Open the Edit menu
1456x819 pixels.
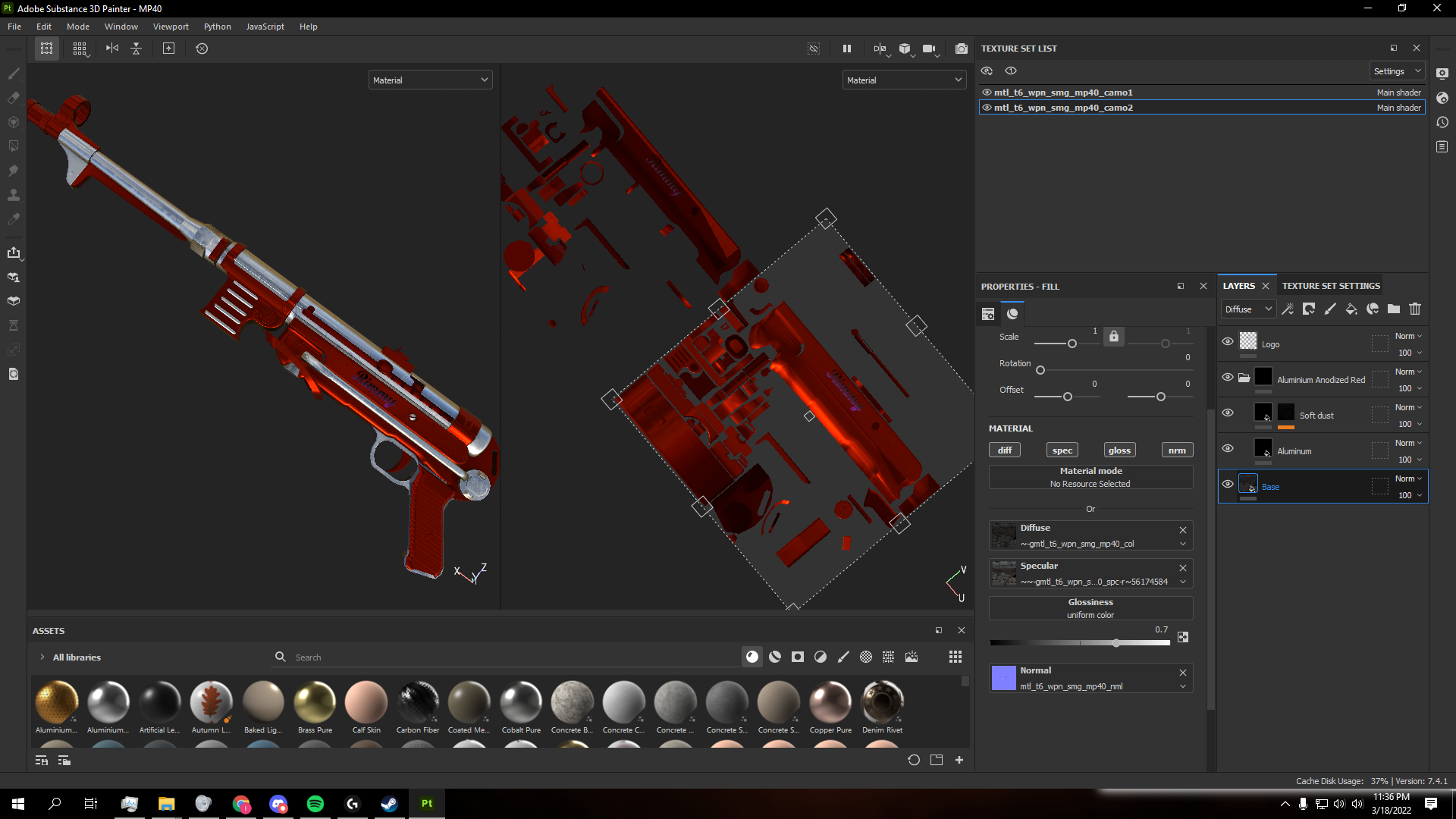(x=44, y=27)
